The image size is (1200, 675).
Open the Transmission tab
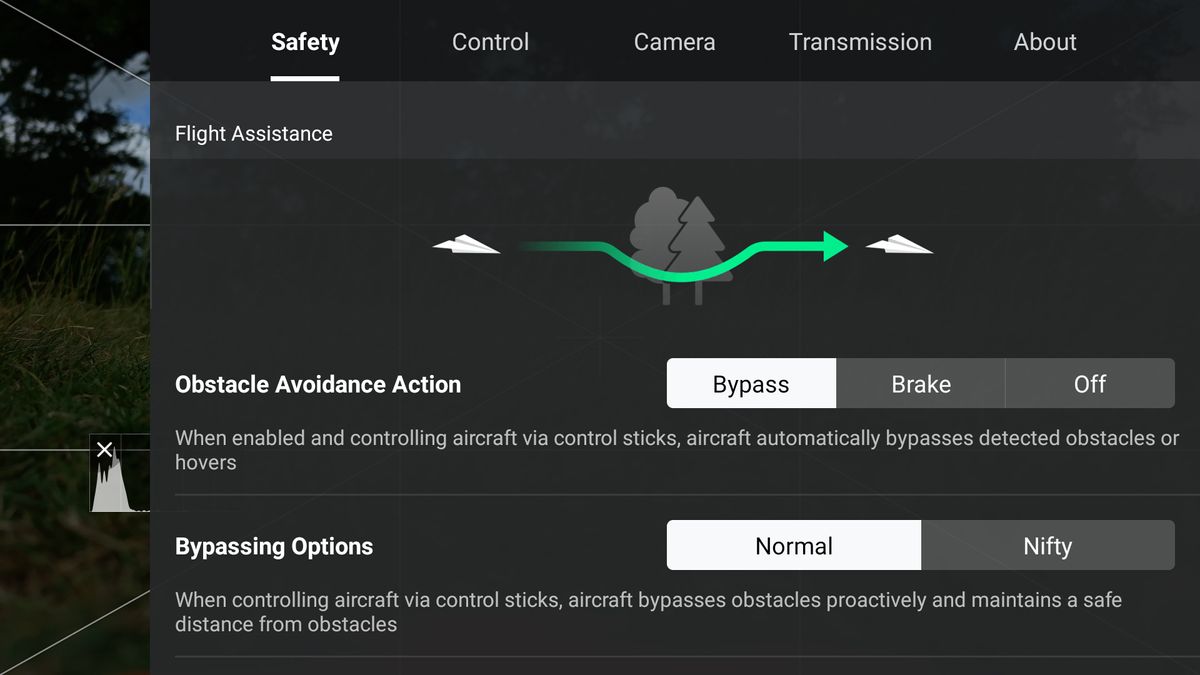pos(860,42)
